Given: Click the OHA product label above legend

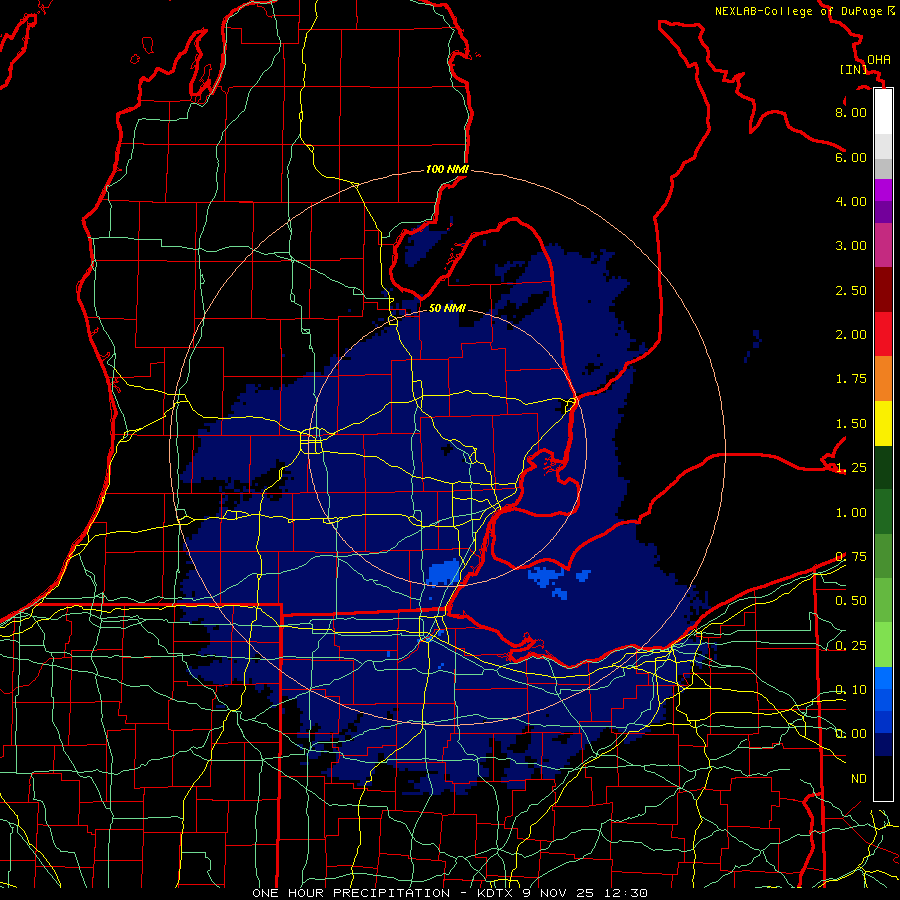Looking at the screenshot, I should click(x=879, y=60).
